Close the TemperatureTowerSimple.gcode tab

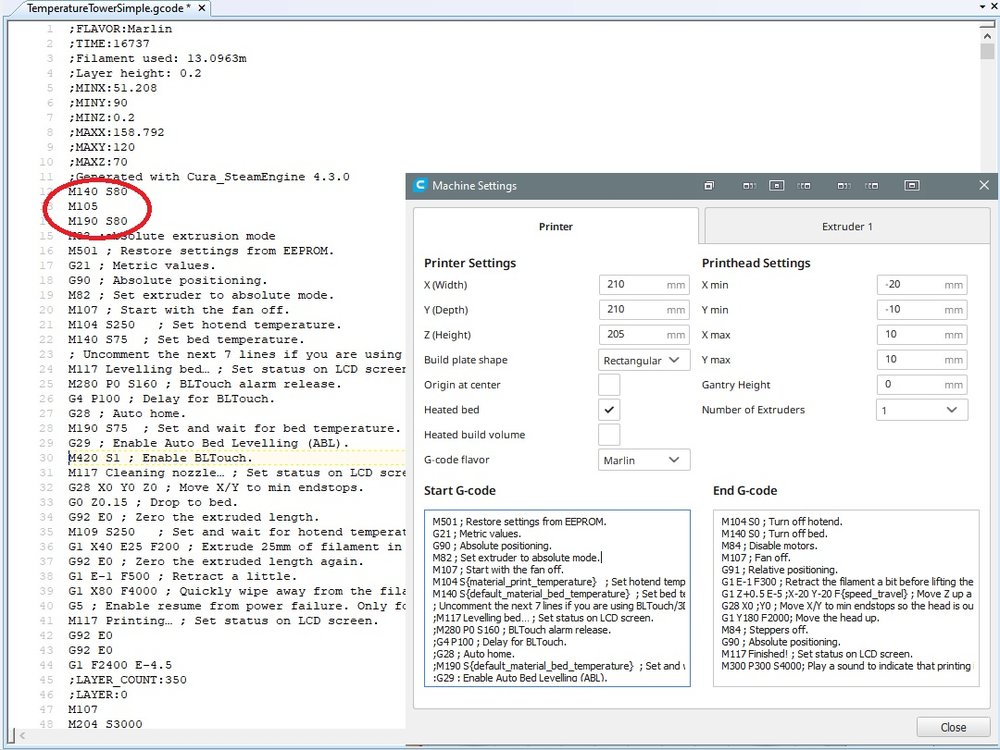click(202, 8)
